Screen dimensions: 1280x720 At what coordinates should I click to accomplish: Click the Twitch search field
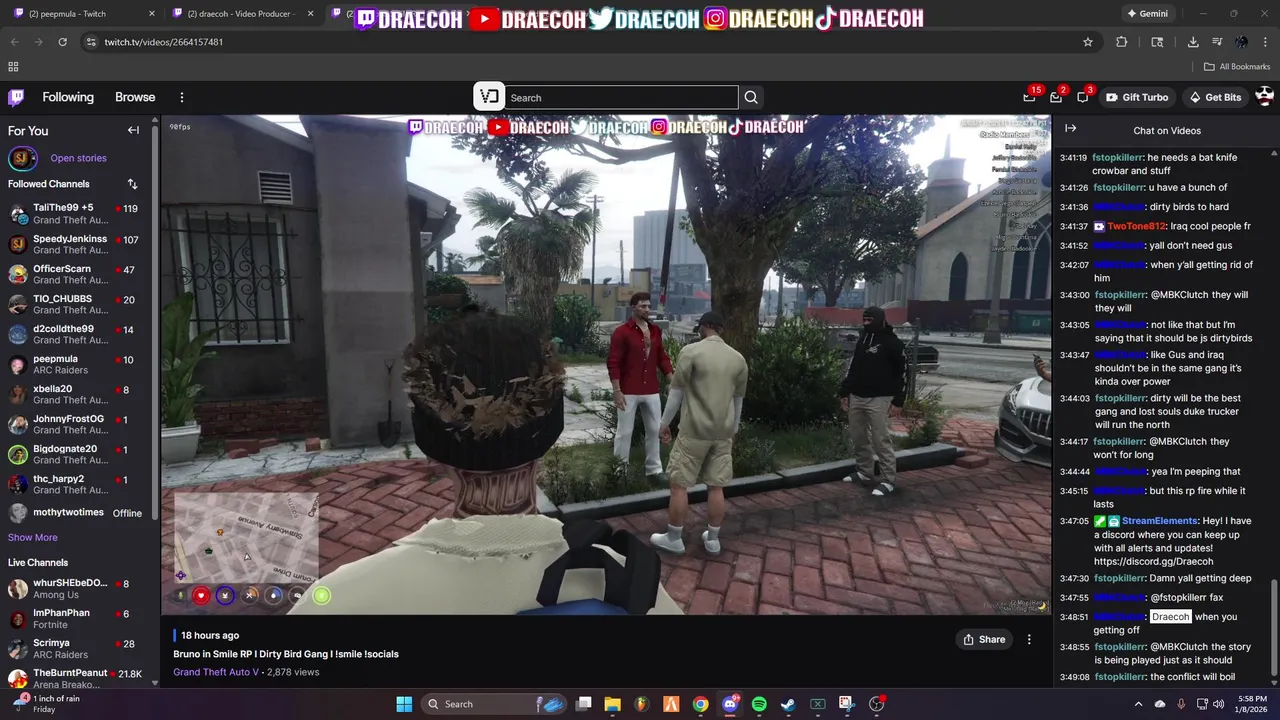[621, 97]
